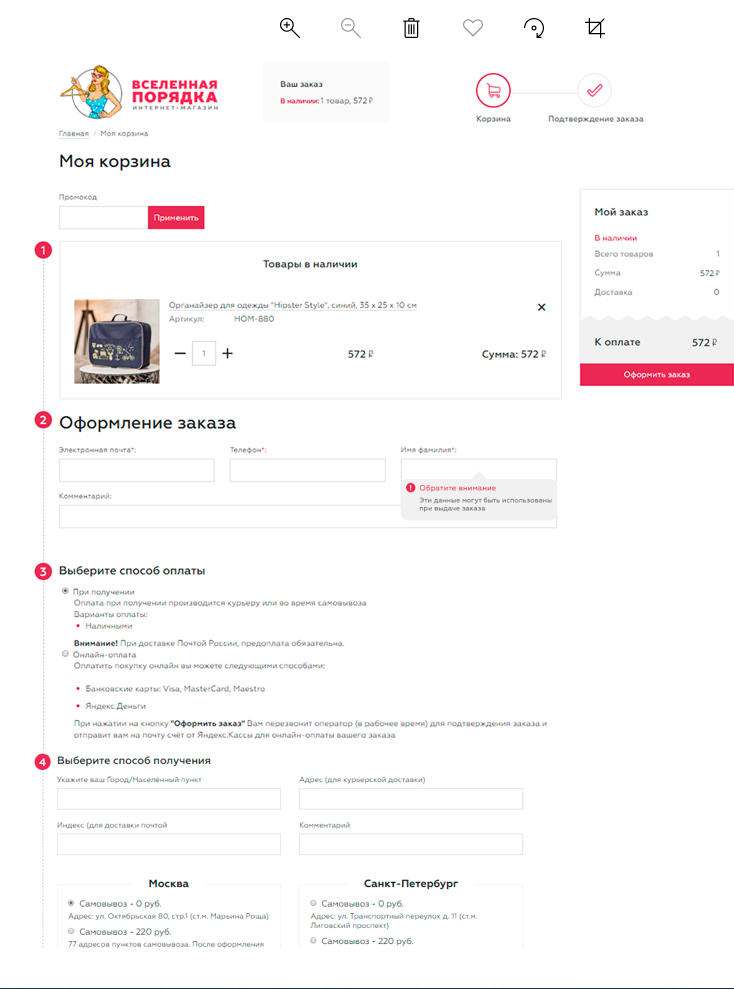Click the zoom out magnifier icon
The image size is (734, 989).
tap(351, 28)
